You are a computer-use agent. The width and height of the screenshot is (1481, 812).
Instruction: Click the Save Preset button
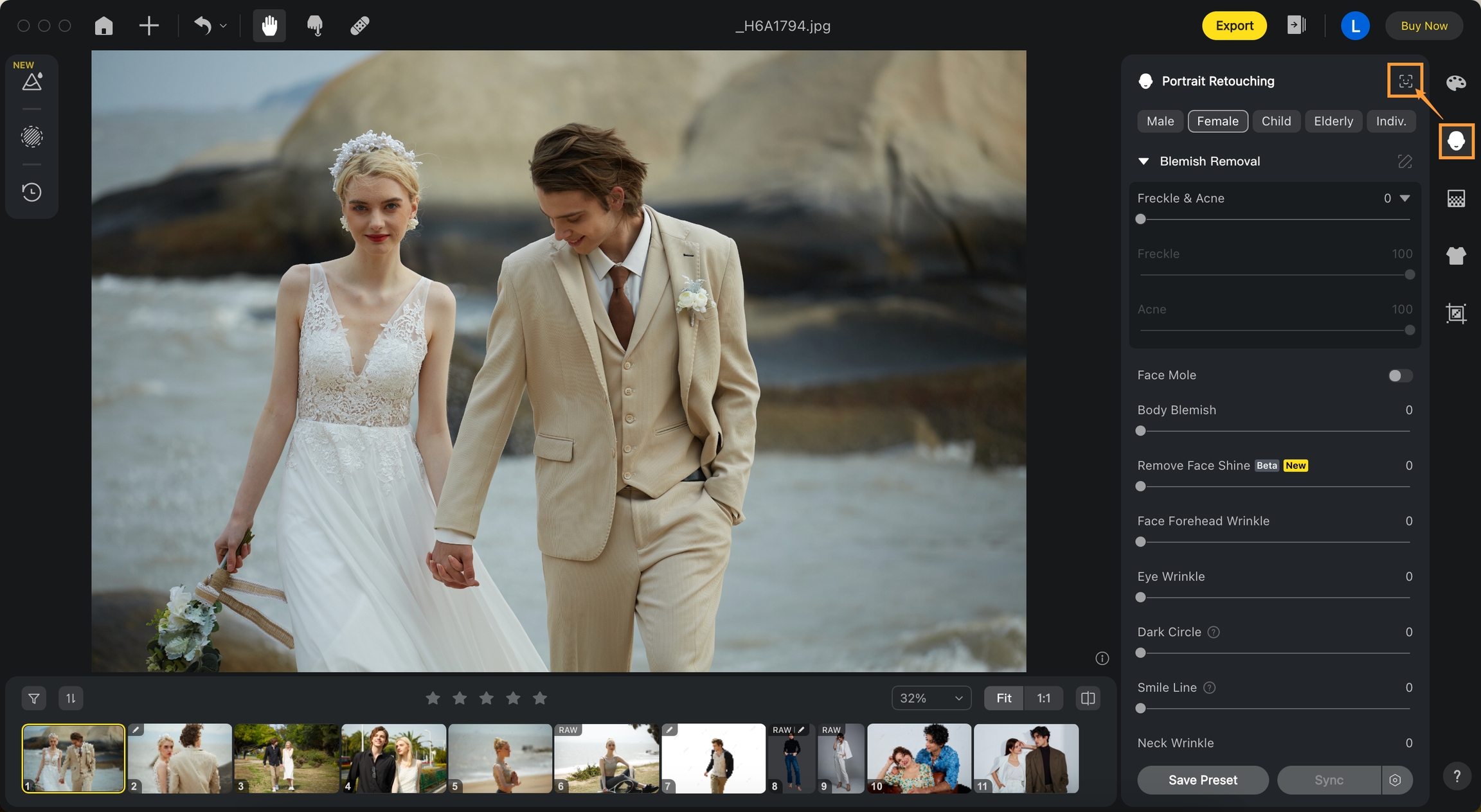tap(1202, 780)
